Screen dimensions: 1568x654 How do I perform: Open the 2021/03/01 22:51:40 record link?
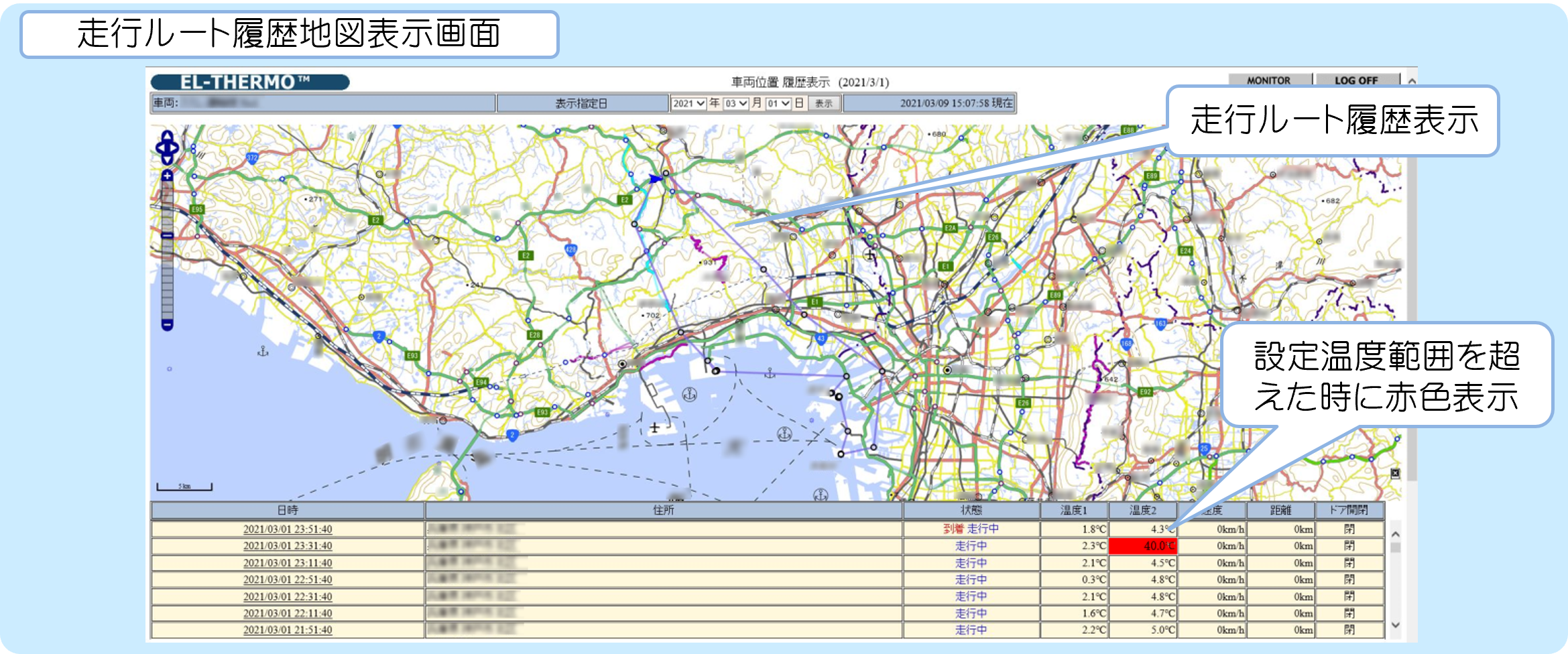(x=288, y=580)
